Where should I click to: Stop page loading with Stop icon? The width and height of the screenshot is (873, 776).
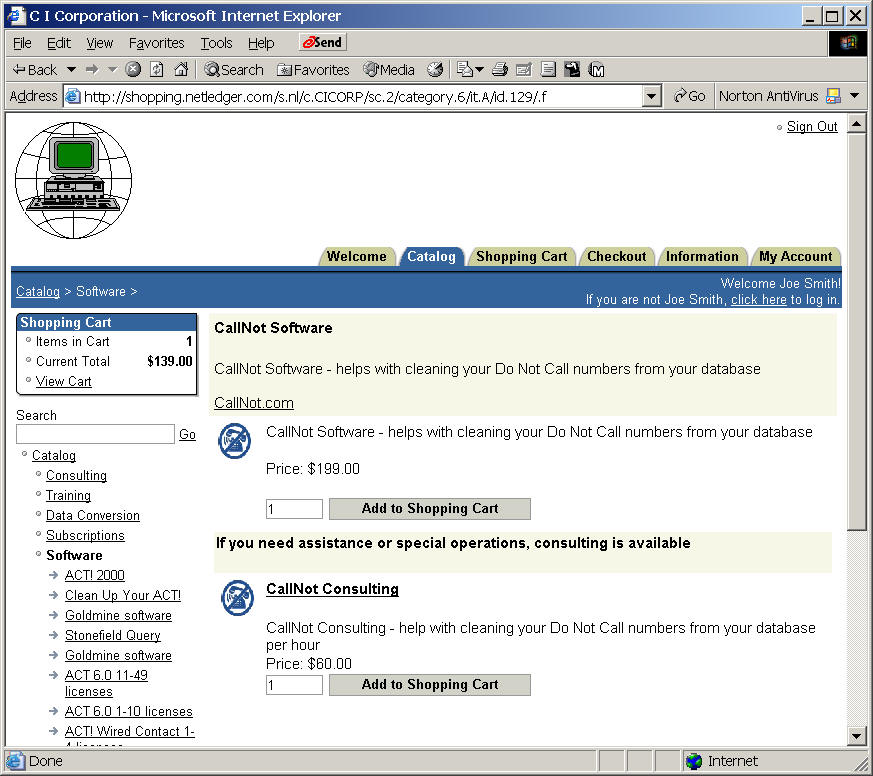coord(133,70)
